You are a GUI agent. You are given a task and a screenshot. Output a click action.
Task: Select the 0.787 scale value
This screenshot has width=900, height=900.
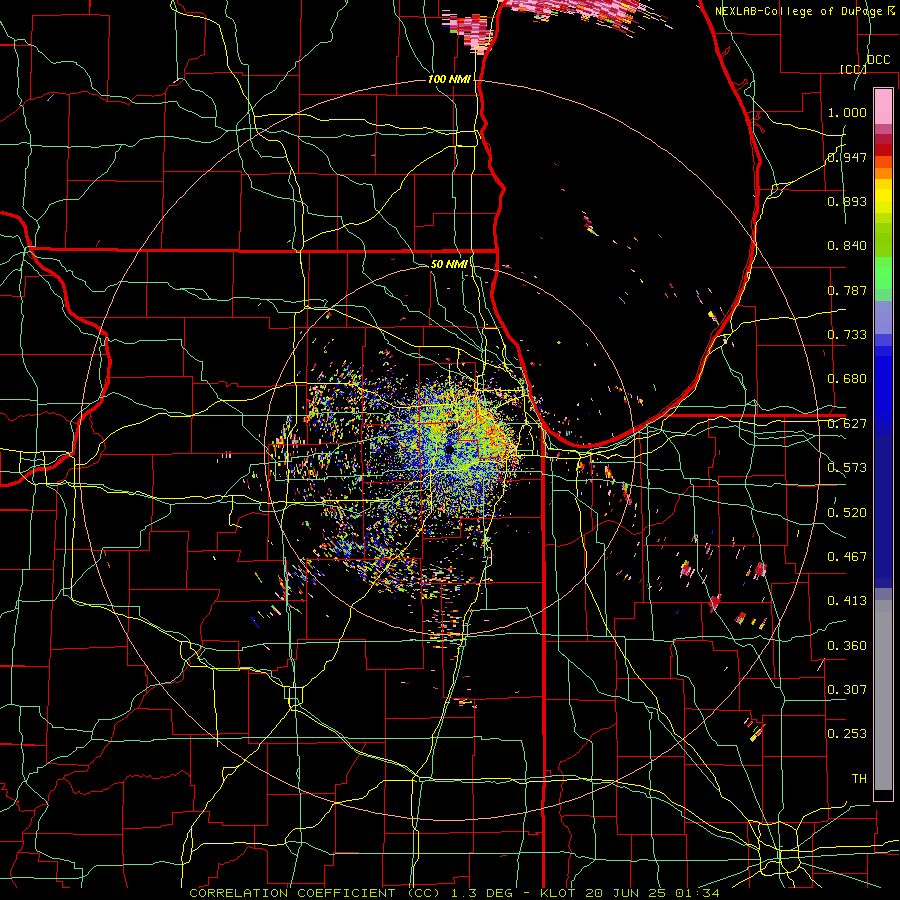pyautogui.click(x=847, y=290)
